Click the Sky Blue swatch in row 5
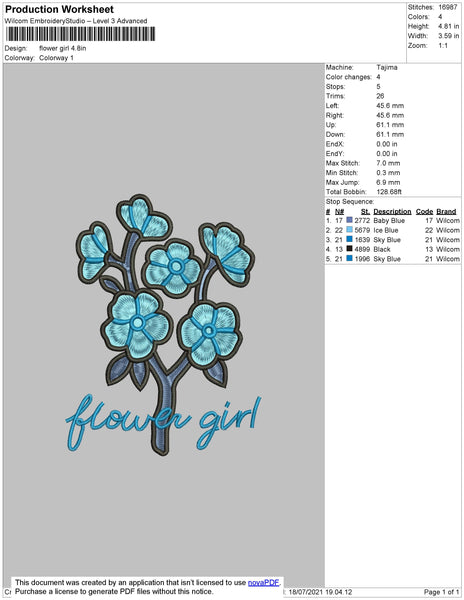 click(x=349, y=258)
